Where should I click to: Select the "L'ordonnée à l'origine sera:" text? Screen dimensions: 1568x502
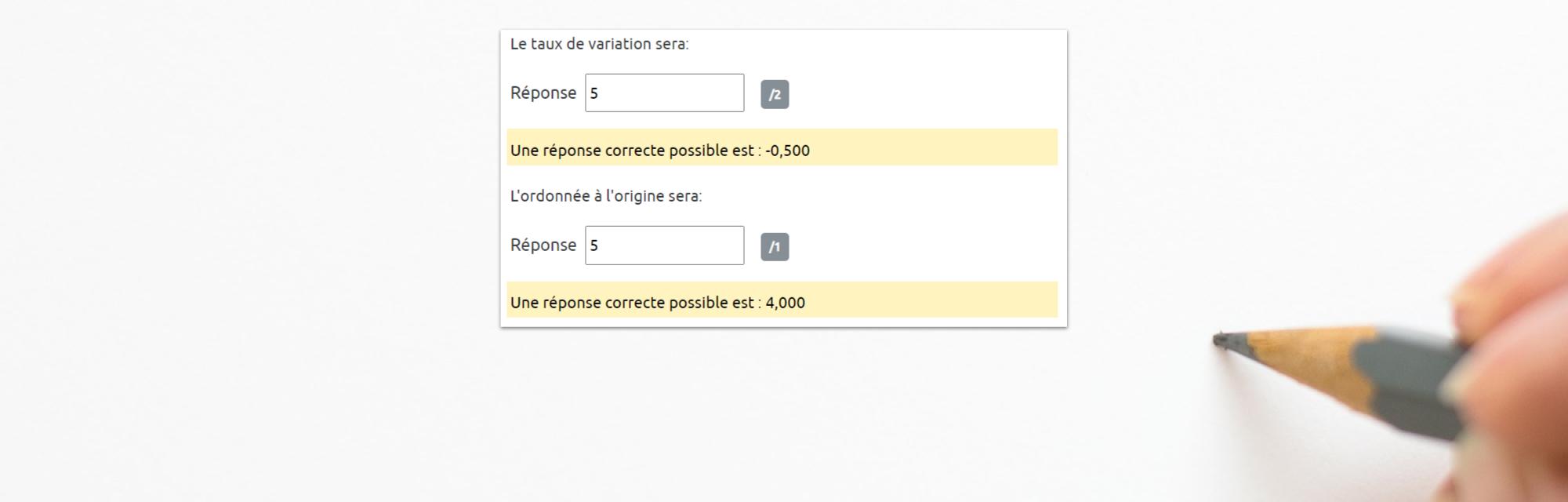606,196
